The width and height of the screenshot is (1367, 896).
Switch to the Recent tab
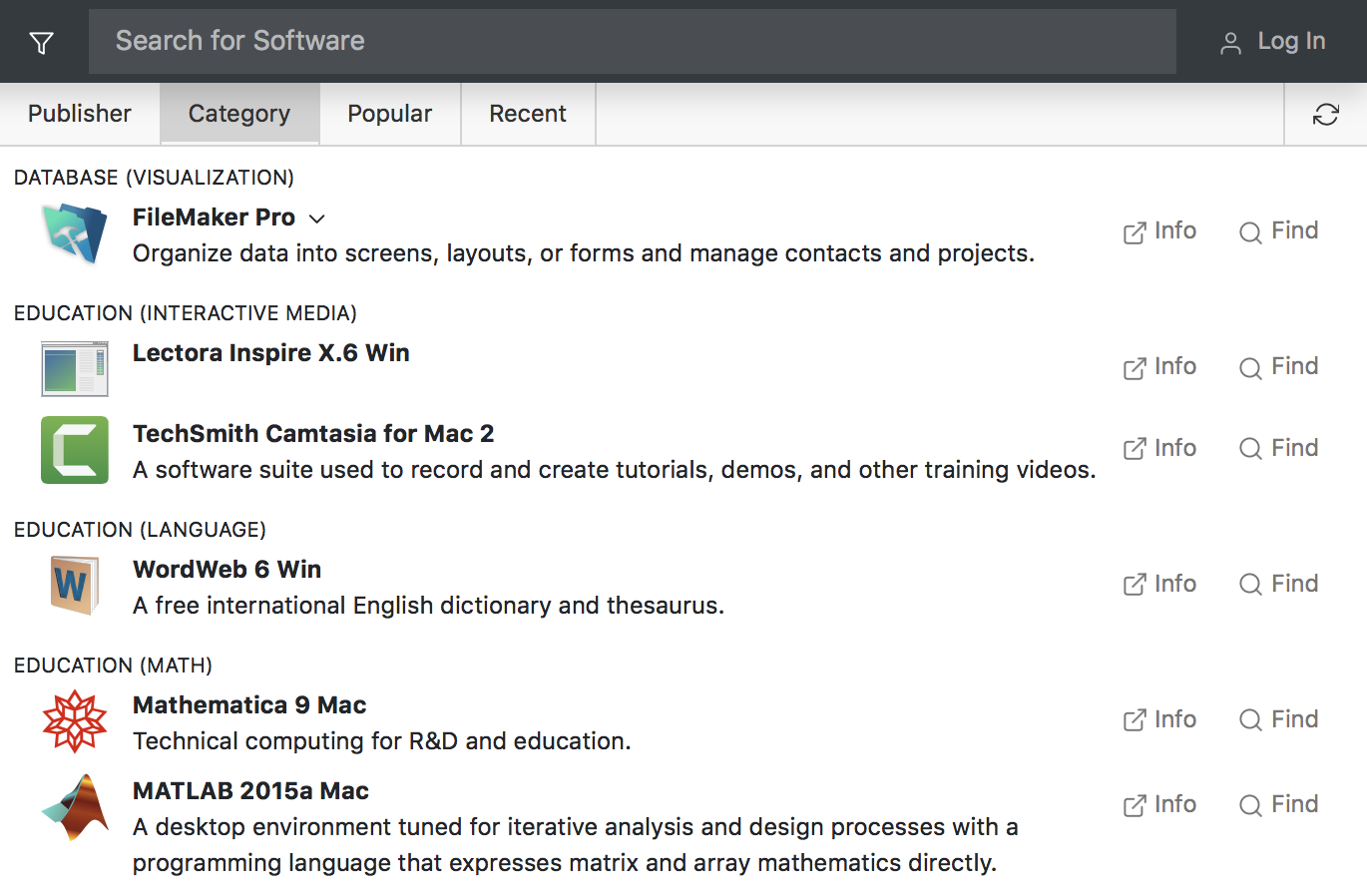[x=527, y=113]
